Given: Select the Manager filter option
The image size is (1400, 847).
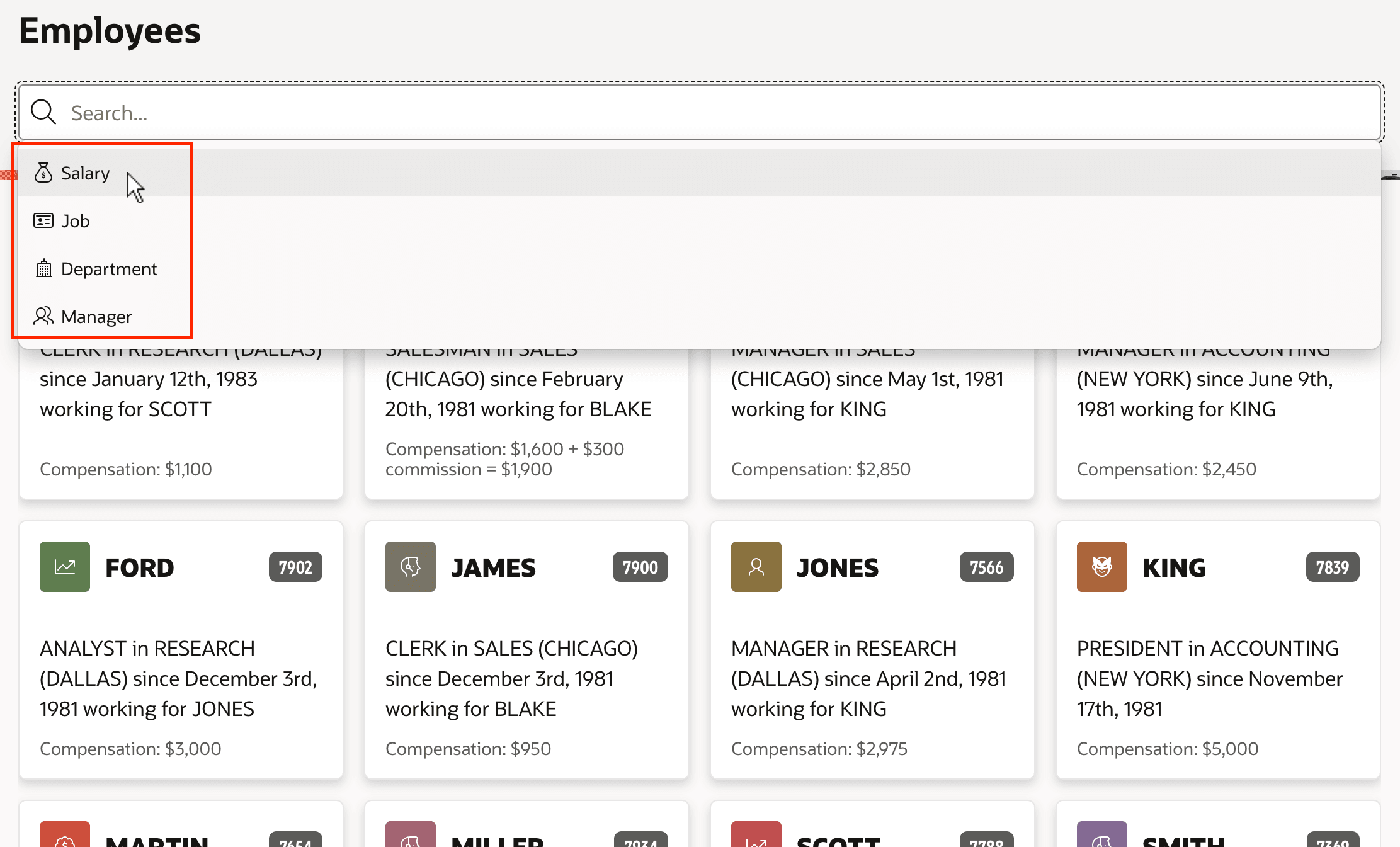Looking at the screenshot, I should 700,317.
